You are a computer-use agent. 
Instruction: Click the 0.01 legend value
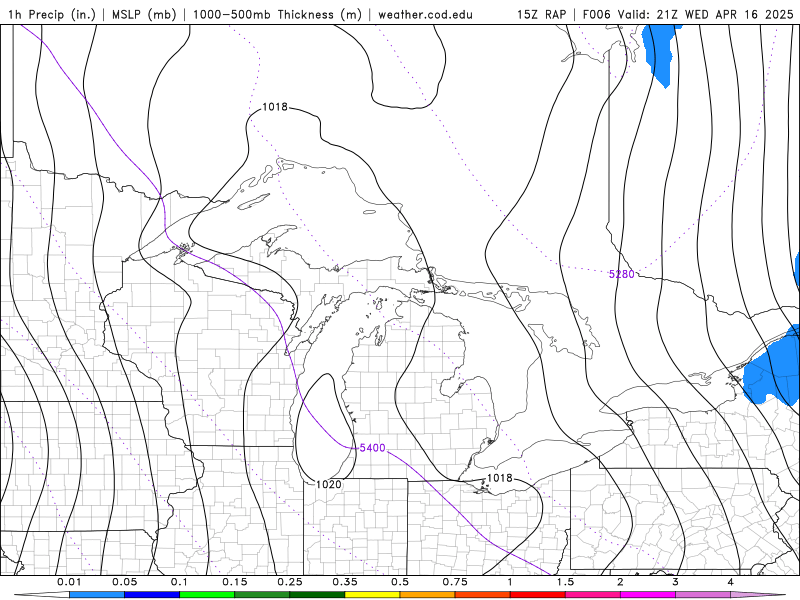click(69, 582)
